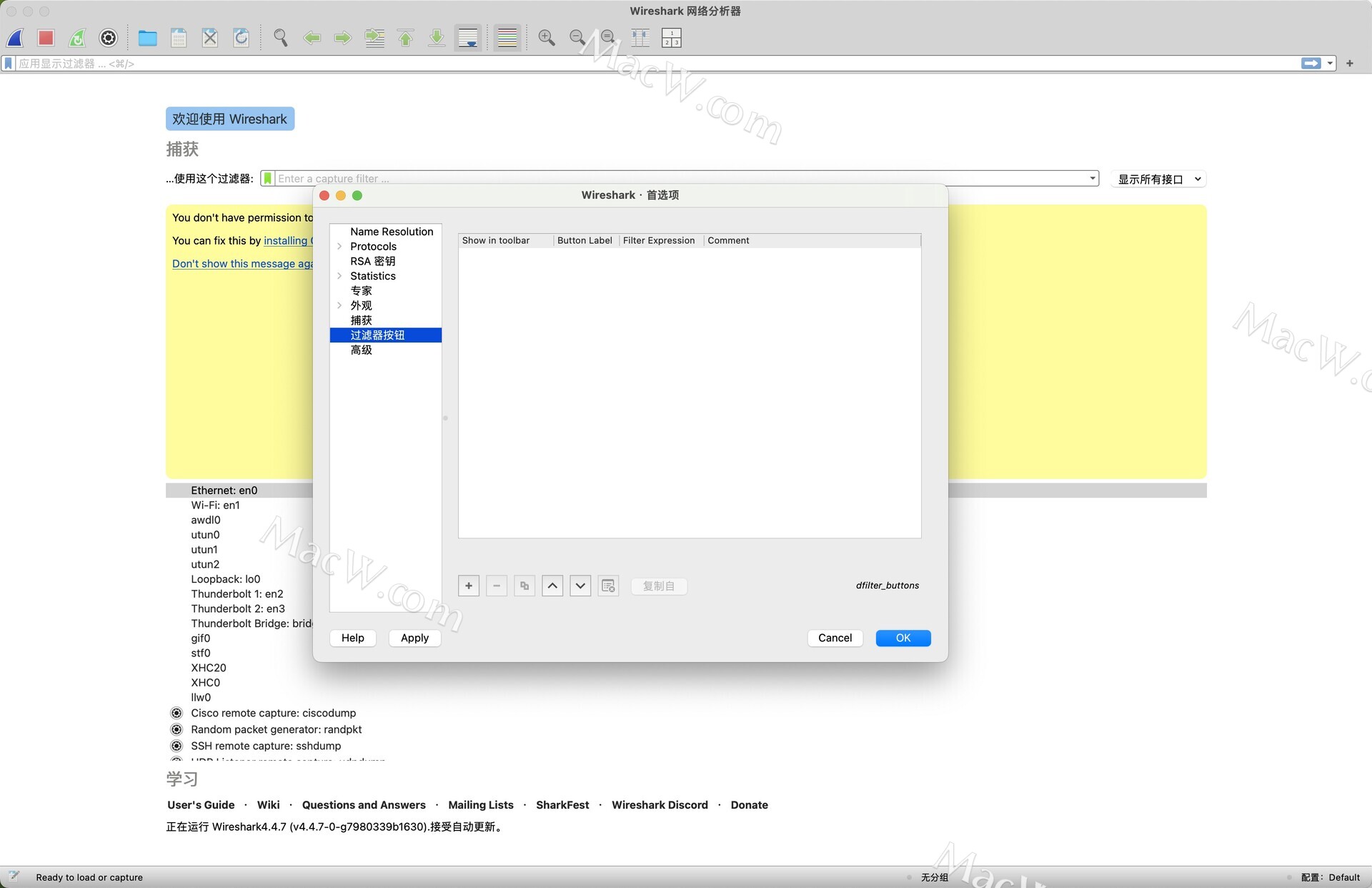Image resolution: width=1372 pixels, height=888 pixels.
Task: Open the capture filter dropdown arrow
Action: (1093, 178)
